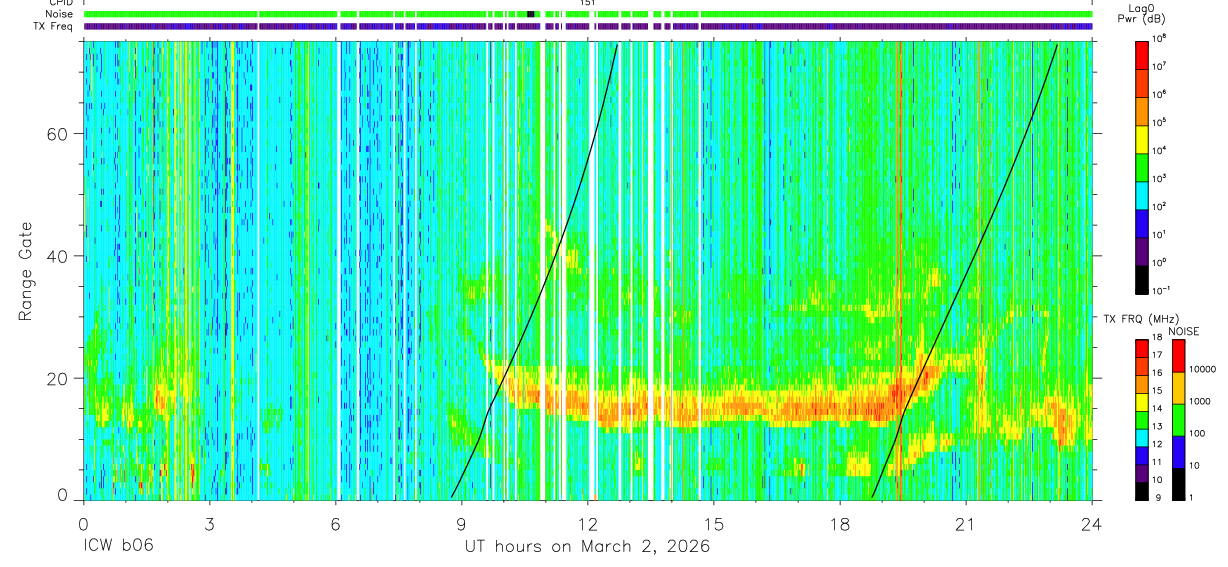This screenshot has width=1228, height=567.
Task: Click the black segment of the NOISE colorbar
Action: click(1179, 482)
